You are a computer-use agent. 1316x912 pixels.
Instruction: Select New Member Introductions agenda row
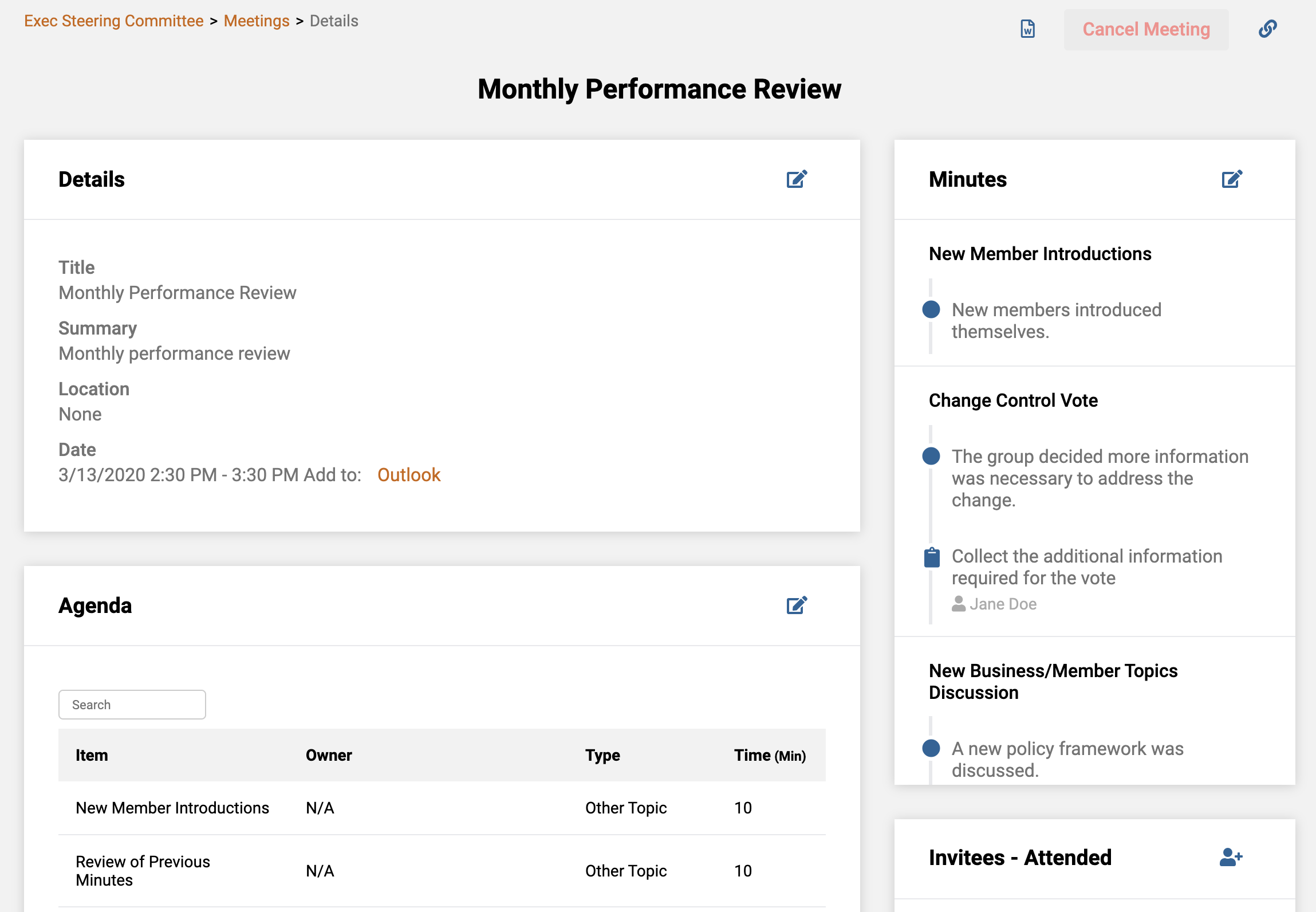[x=172, y=808]
